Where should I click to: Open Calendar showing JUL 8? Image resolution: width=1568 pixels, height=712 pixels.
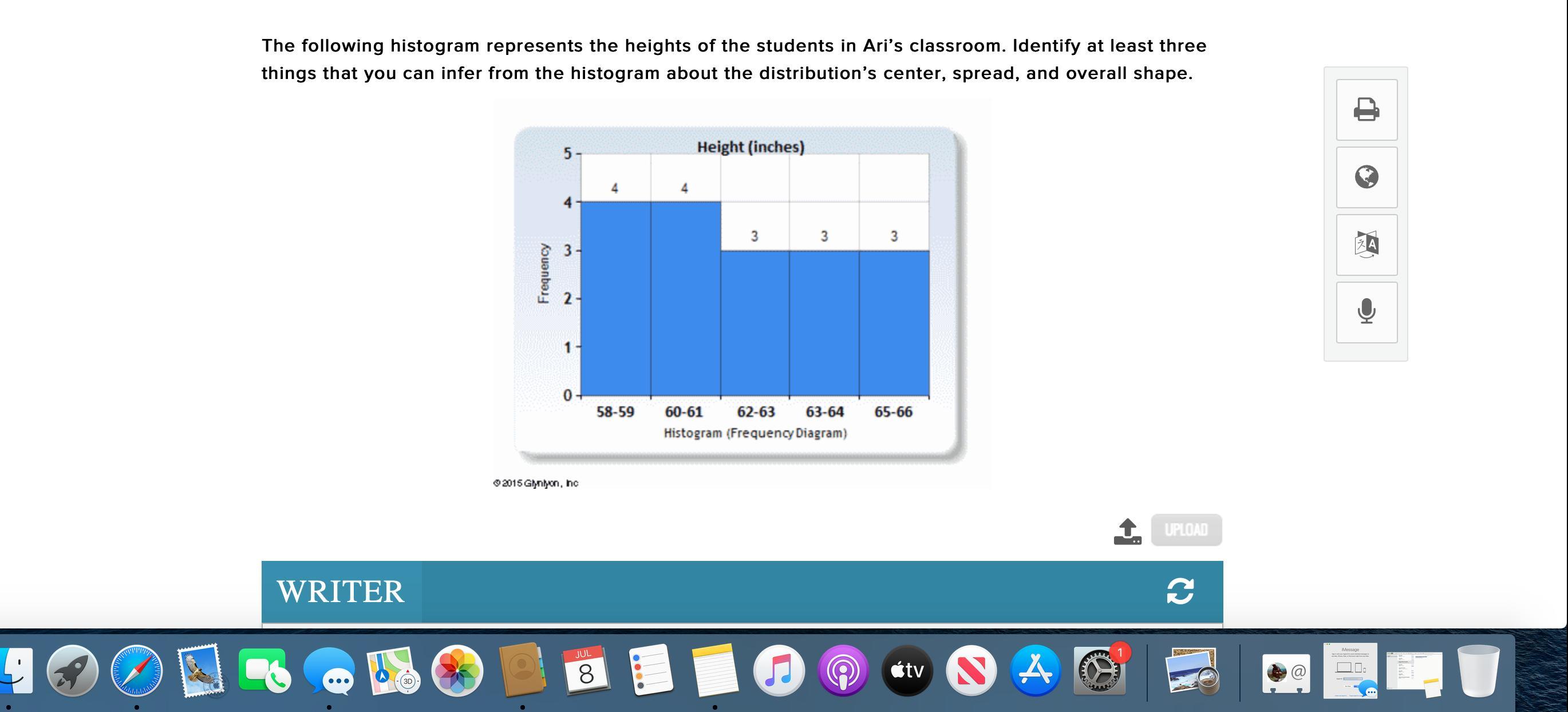point(586,670)
